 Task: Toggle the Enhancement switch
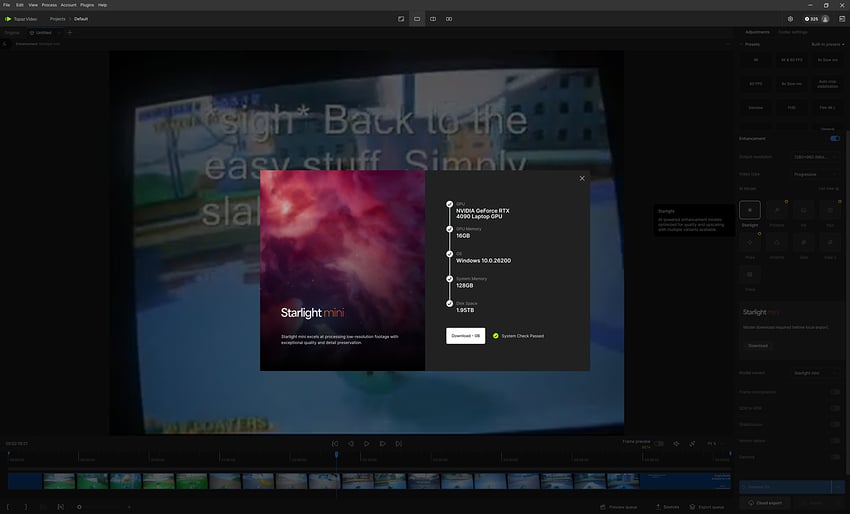(x=835, y=138)
